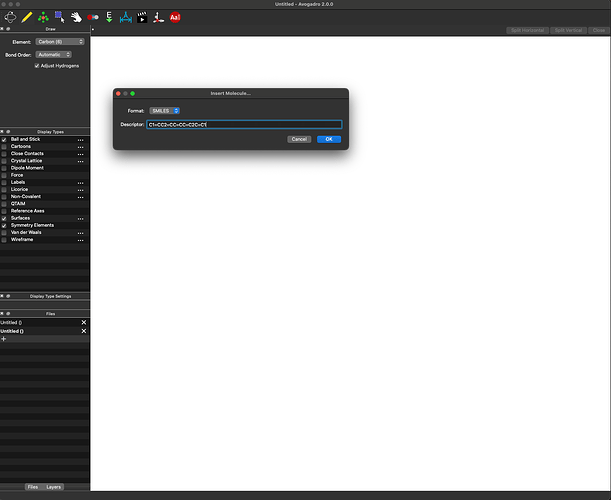This screenshot has width=611, height=500.
Task: Open Close Contacts settings dots
Action: pyautogui.click(x=80, y=154)
